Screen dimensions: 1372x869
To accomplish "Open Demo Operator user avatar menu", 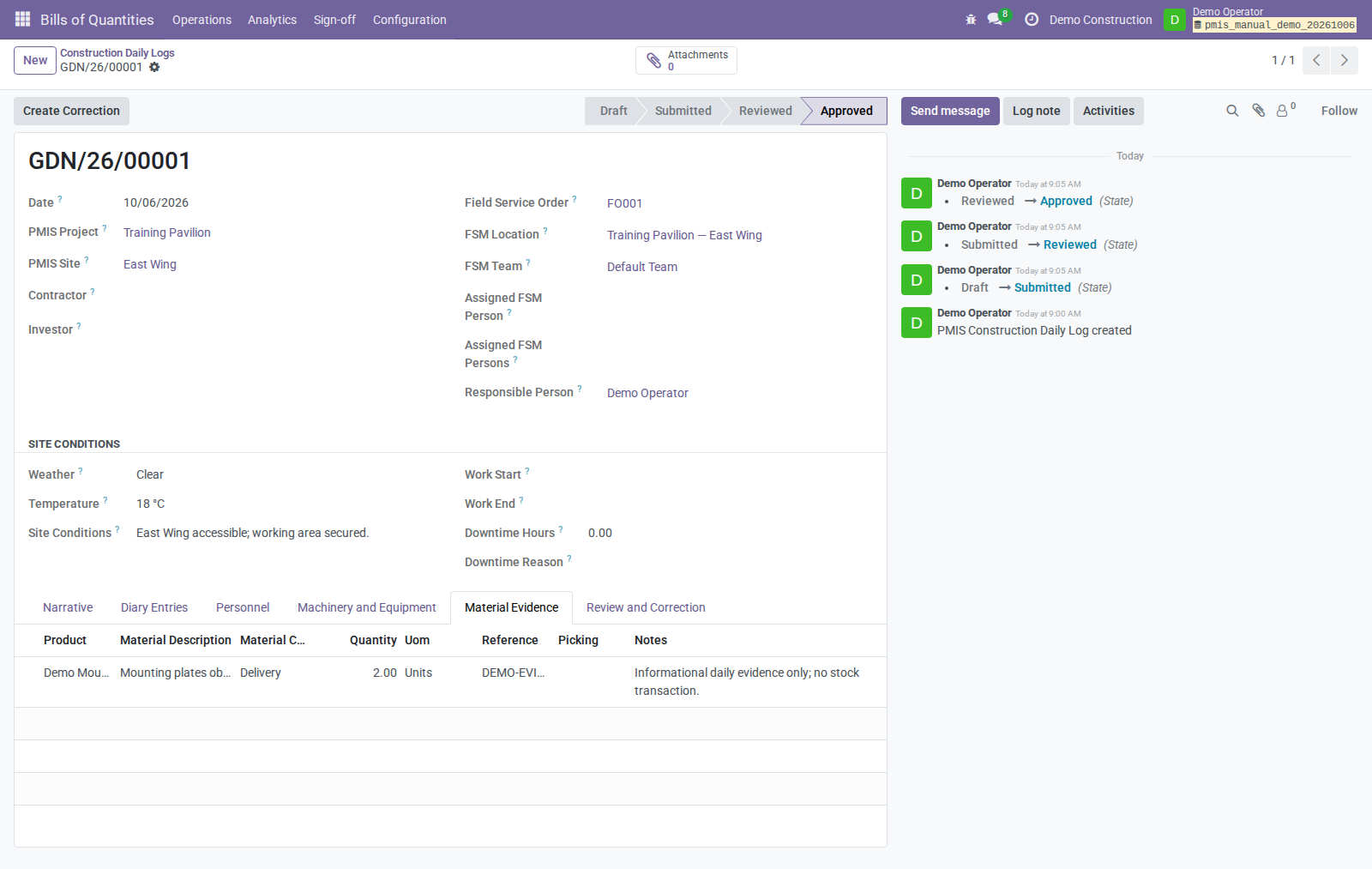I will tap(1175, 19).
